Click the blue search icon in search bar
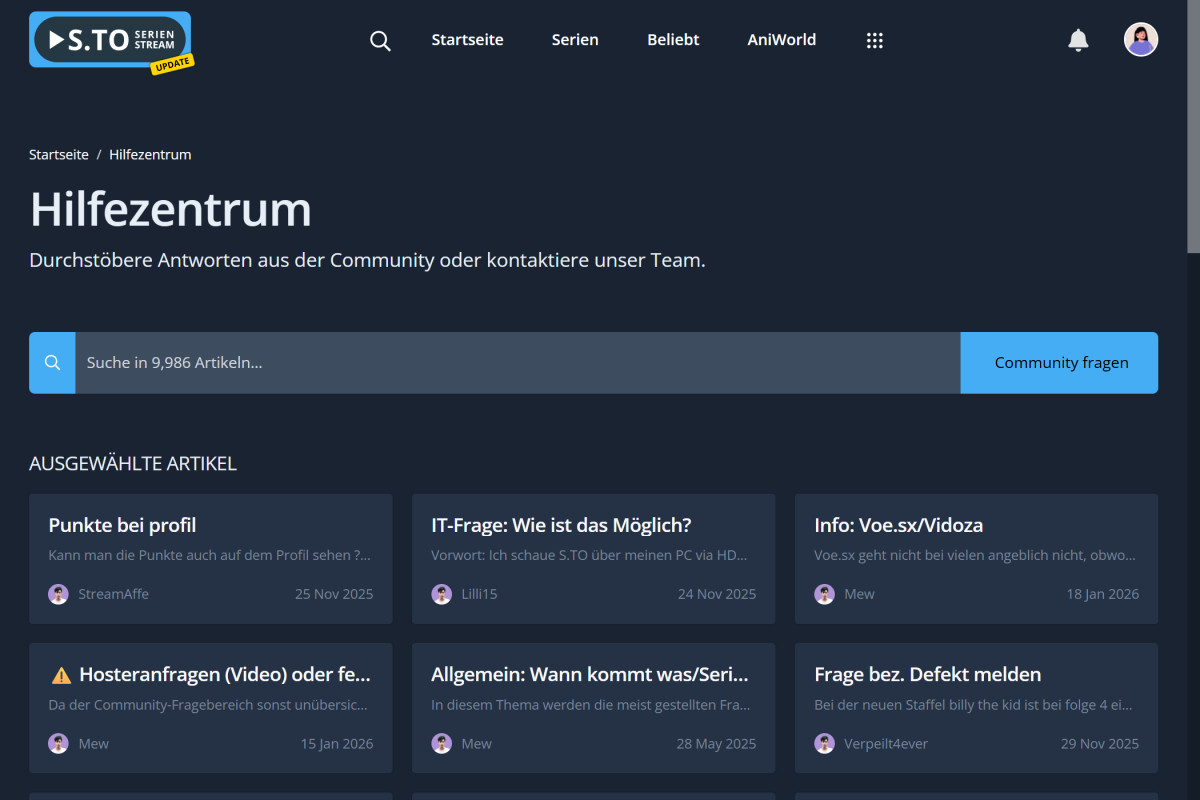Viewport: 1200px width, 800px height. [52, 363]
